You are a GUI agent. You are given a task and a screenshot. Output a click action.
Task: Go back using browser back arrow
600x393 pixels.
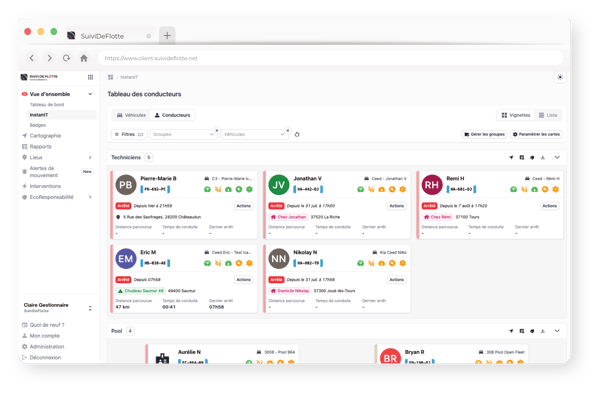[32, 58]
